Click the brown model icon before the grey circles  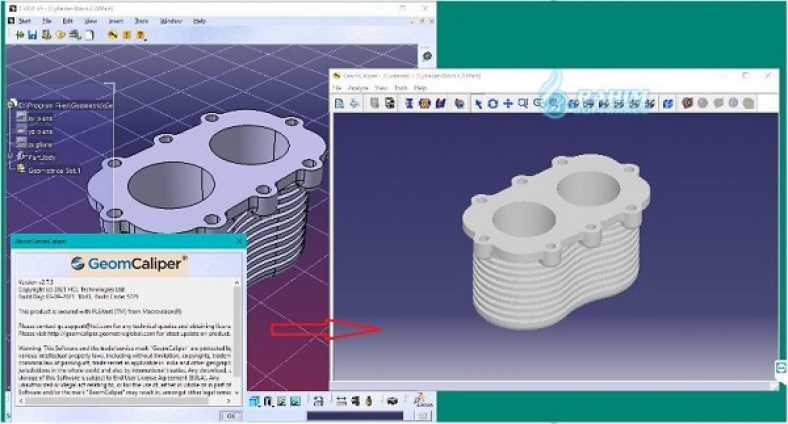tap(687, 103)
